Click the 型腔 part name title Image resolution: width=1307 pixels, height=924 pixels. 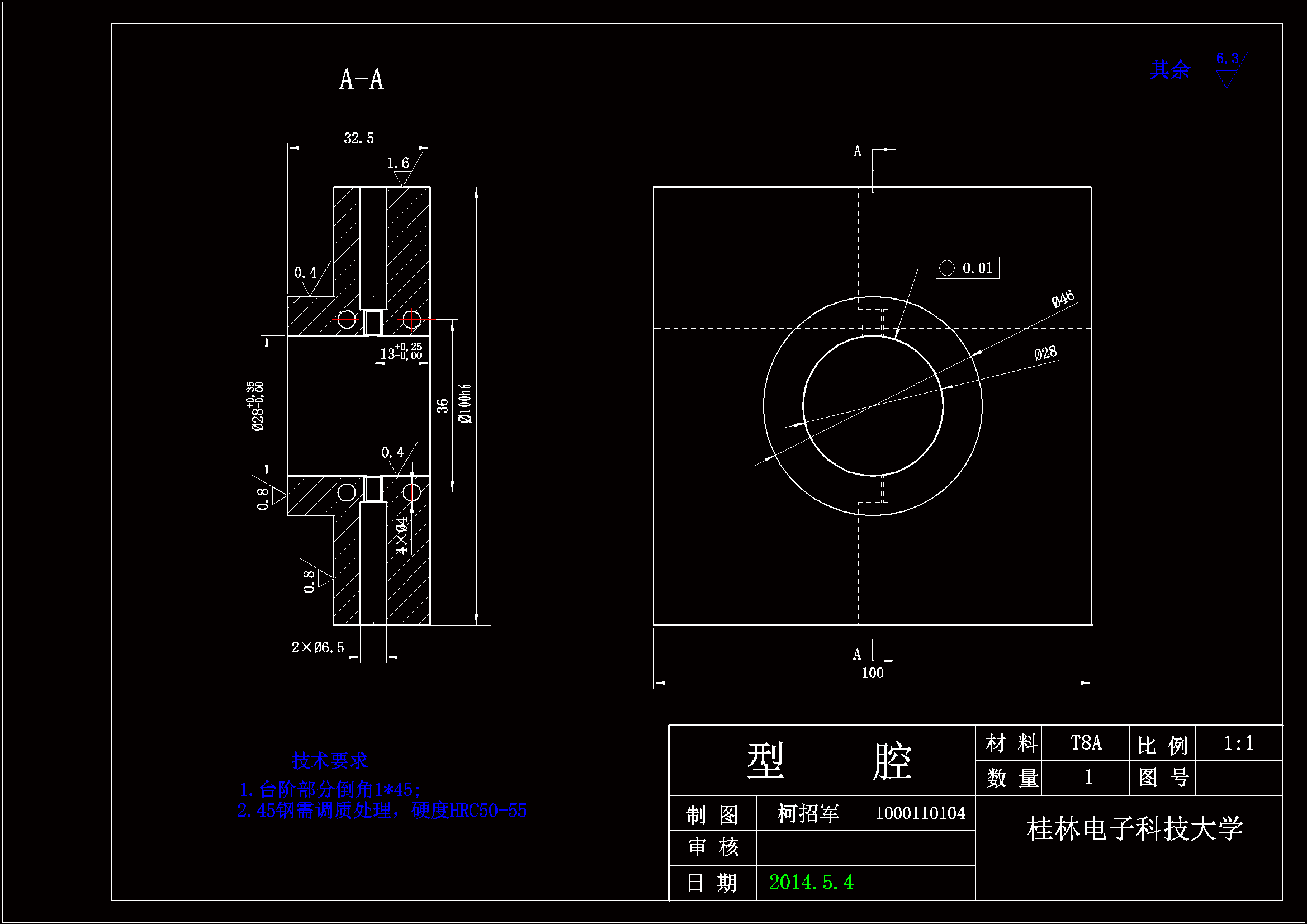coord(828,761)
